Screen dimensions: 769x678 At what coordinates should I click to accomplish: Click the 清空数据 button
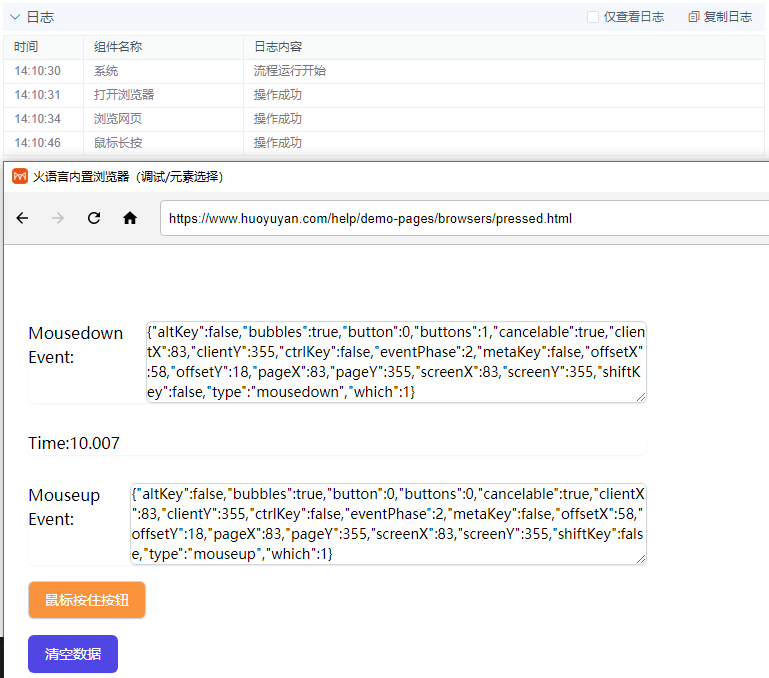73,654
